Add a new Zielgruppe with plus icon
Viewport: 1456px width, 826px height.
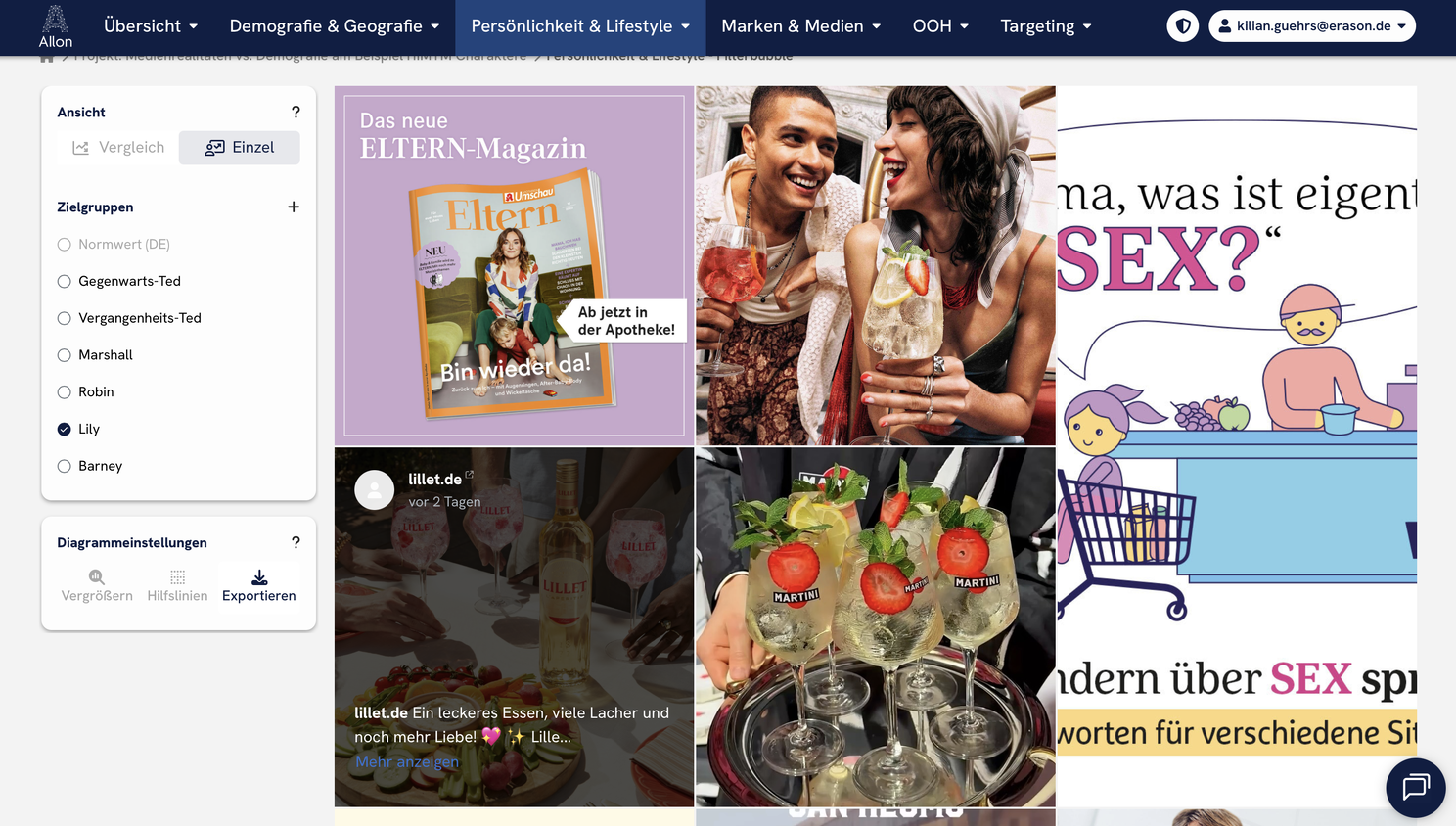294,207
